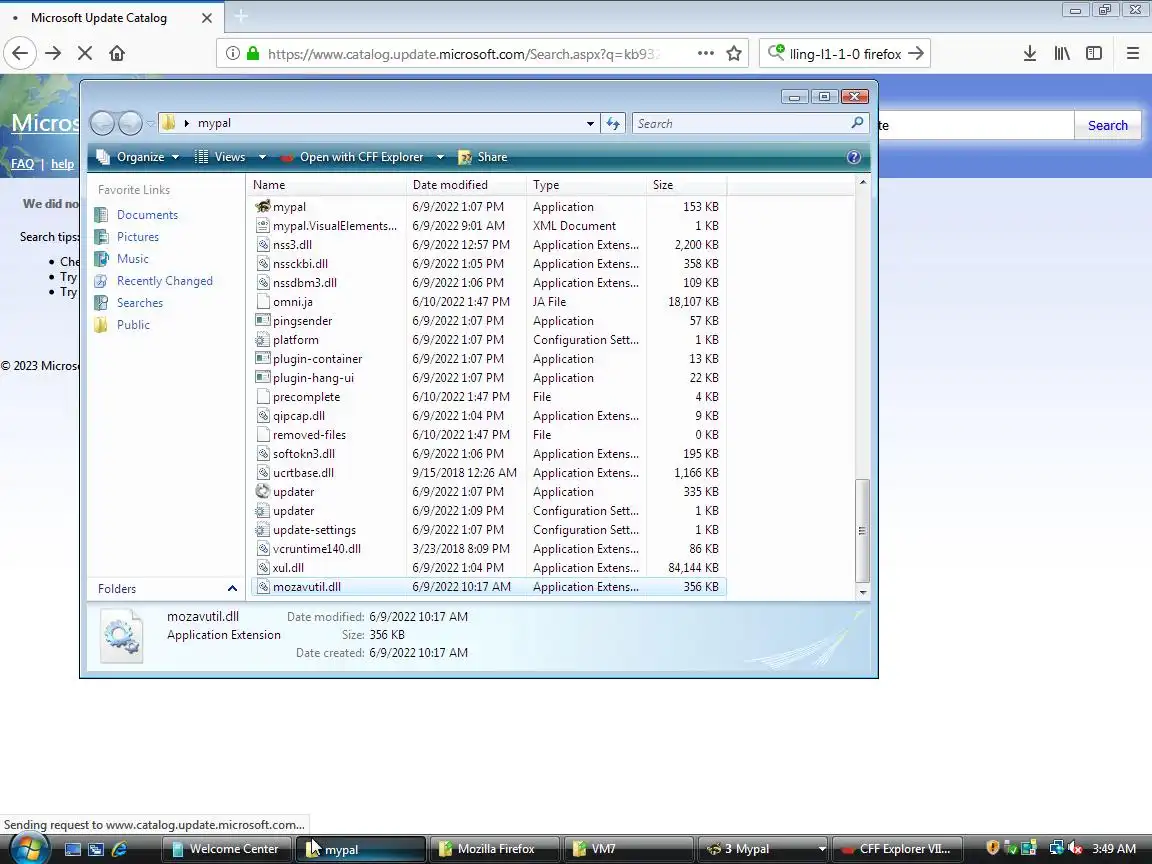Select the mypal application file icon
This screenshot has height=864, width=1152.
click(262, 206)
